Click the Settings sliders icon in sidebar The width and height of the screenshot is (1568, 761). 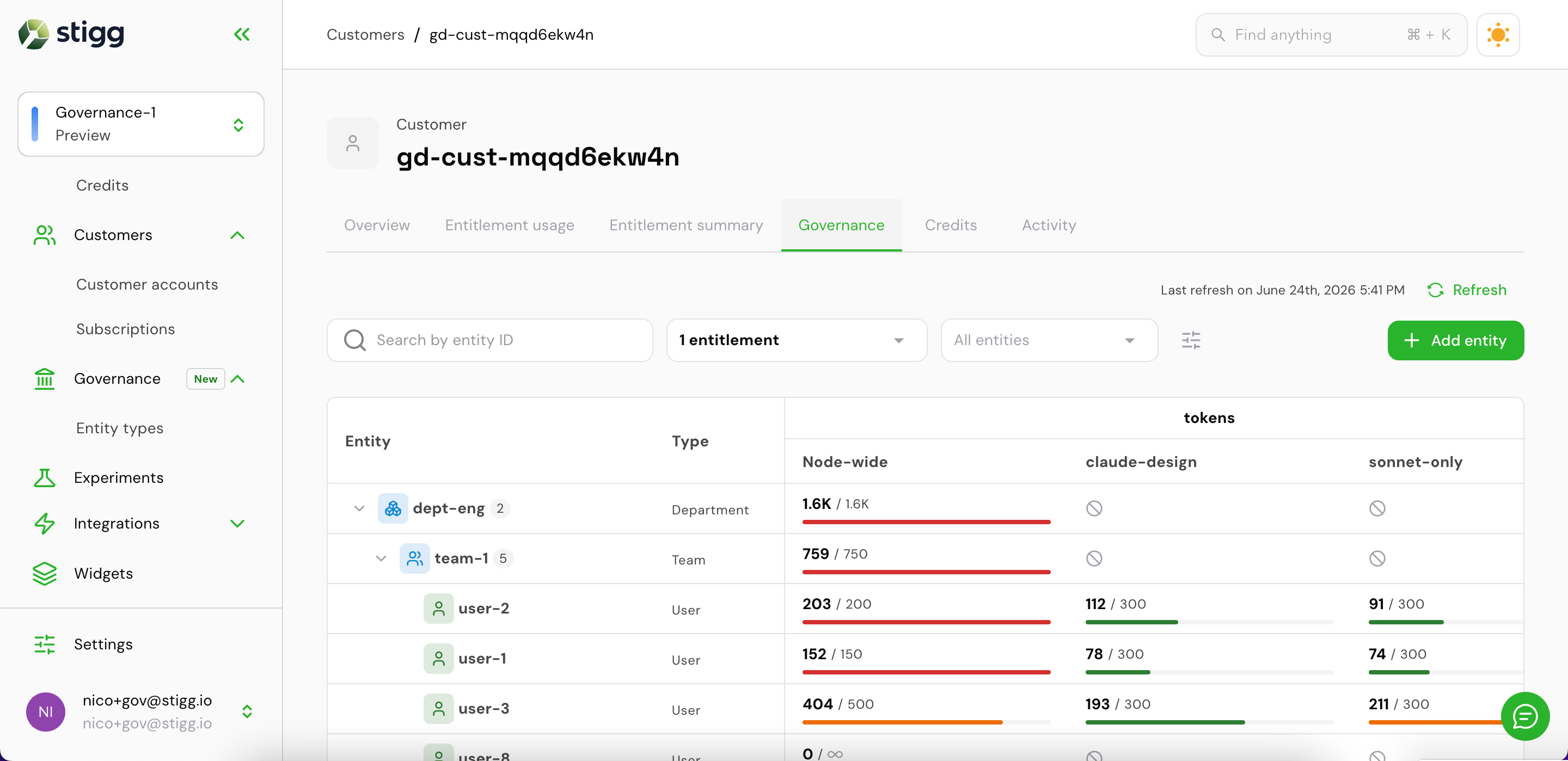pos(45,644)
